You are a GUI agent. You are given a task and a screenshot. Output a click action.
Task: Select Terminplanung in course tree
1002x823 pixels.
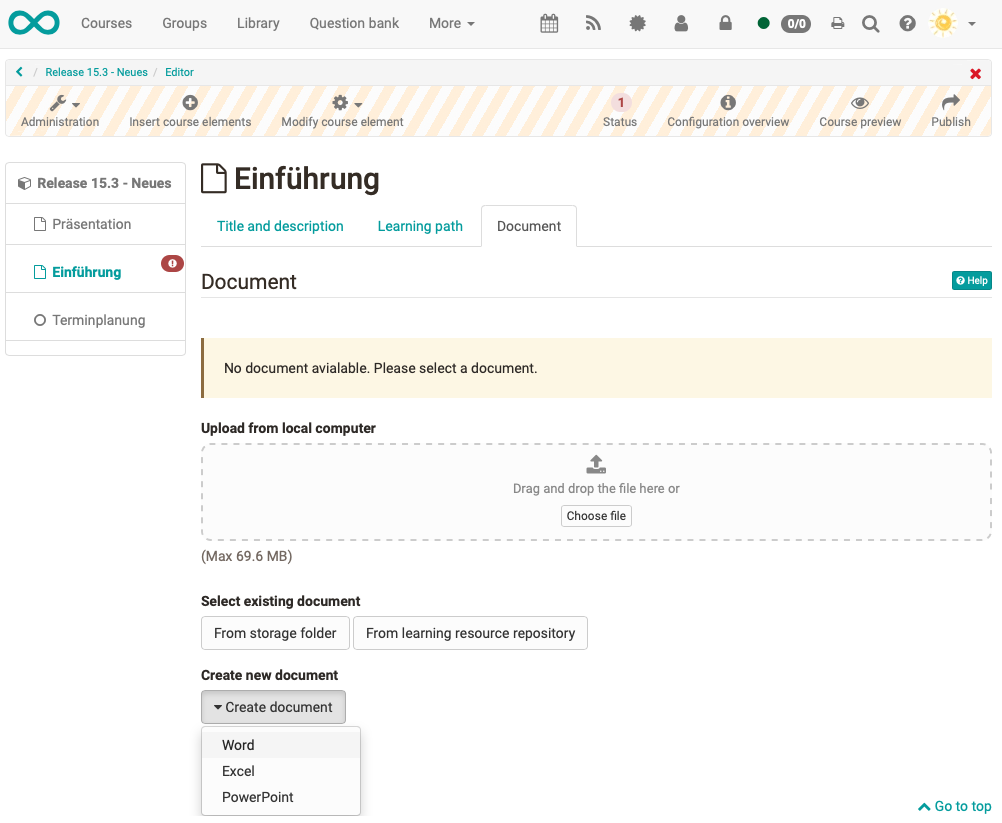click(98, 320)
